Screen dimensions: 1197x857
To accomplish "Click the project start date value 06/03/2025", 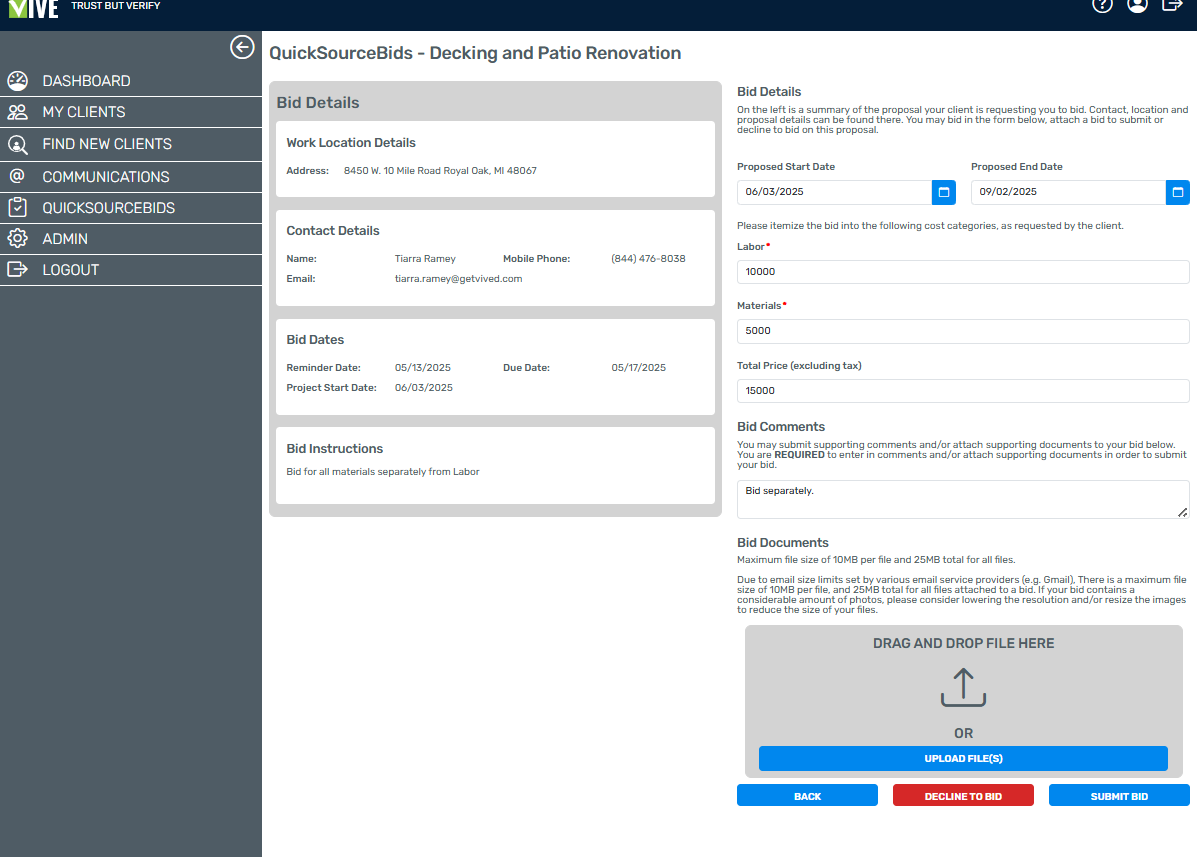I will tap(424, 388).
